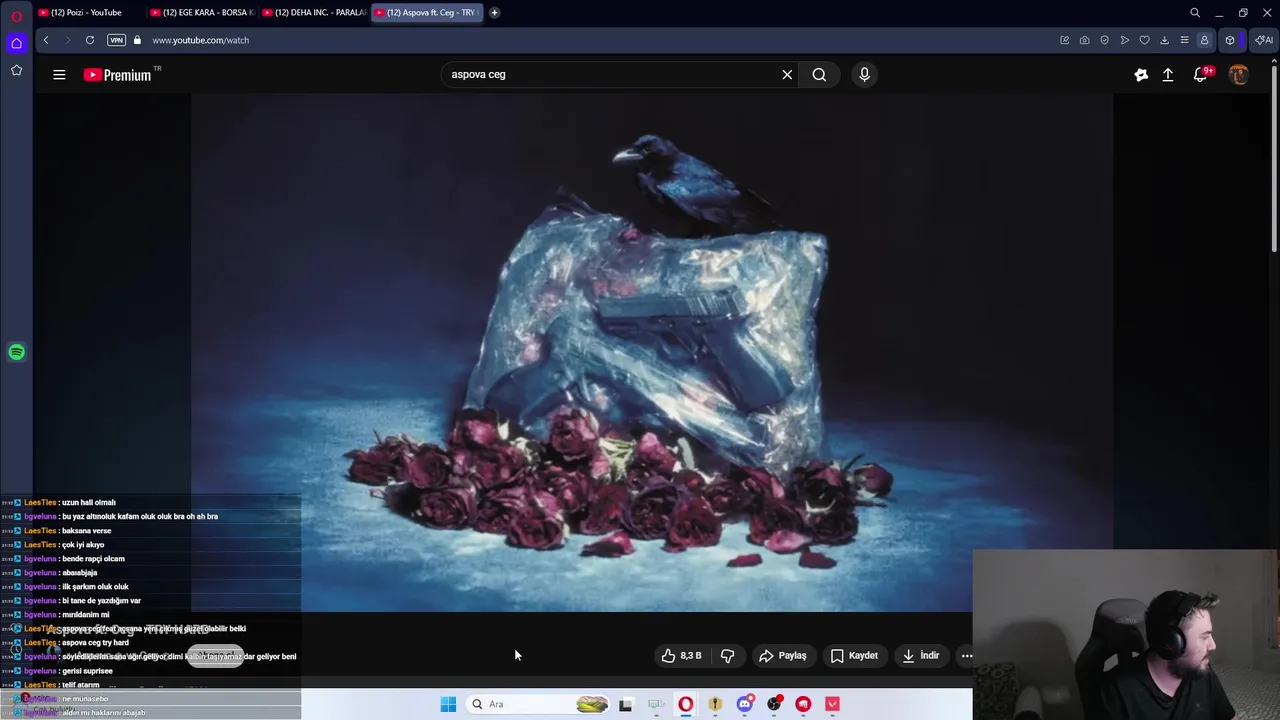Image resolution: width=1280 pixels, height=720 pixels.
Task: Open the yellow hexagon taskbar app
Action: tap(715, 704)
